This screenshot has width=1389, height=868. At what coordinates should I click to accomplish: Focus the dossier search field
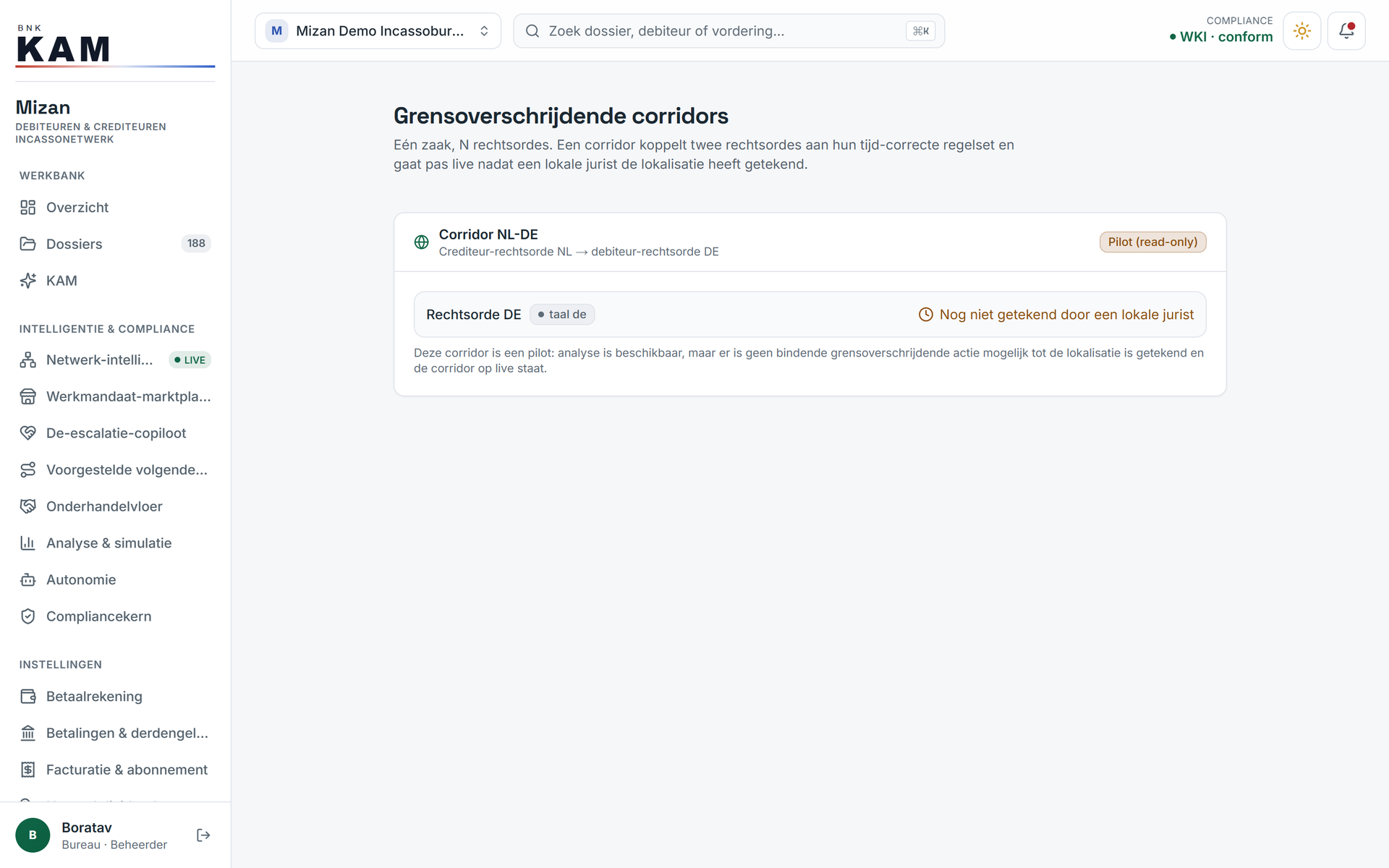pos(729,31)
